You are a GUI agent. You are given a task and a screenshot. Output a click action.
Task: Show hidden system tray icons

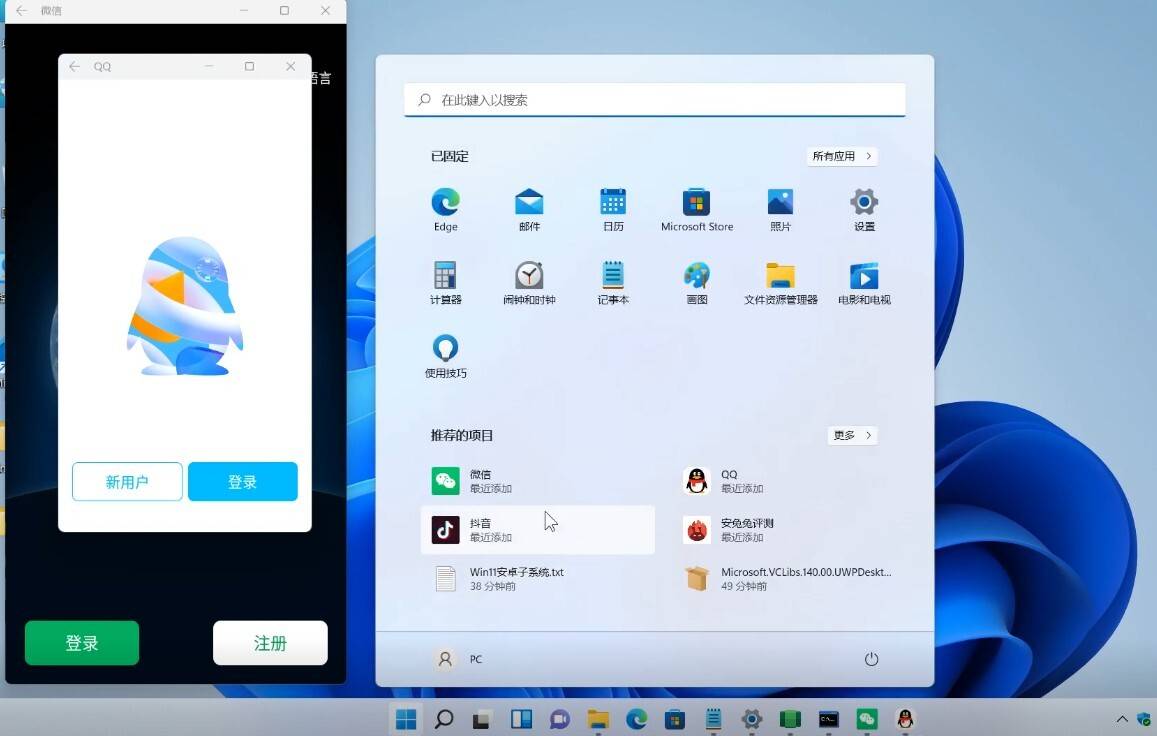click(x=1122, y=718)
